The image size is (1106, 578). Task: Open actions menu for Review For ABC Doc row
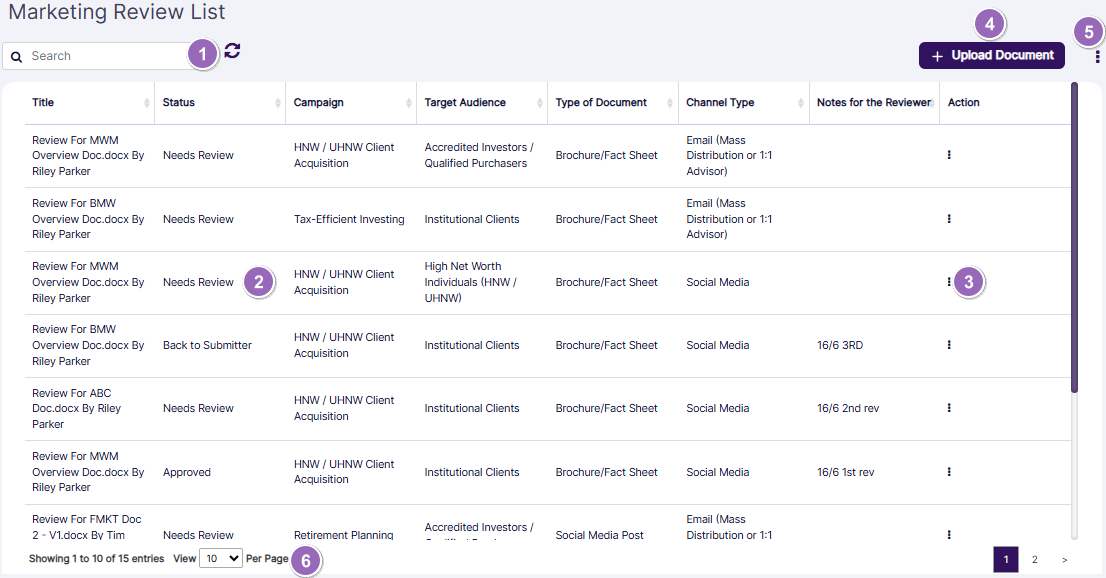(948, 408)
